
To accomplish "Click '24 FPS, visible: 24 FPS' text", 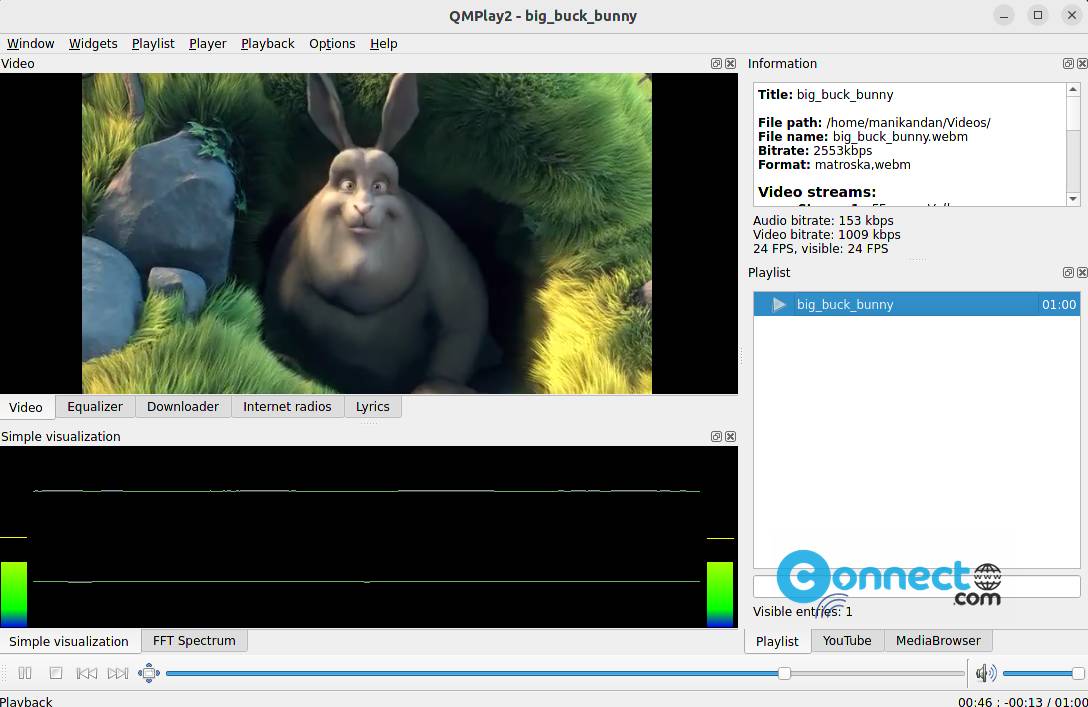I will pyautogui.click(x=820, y=248).
